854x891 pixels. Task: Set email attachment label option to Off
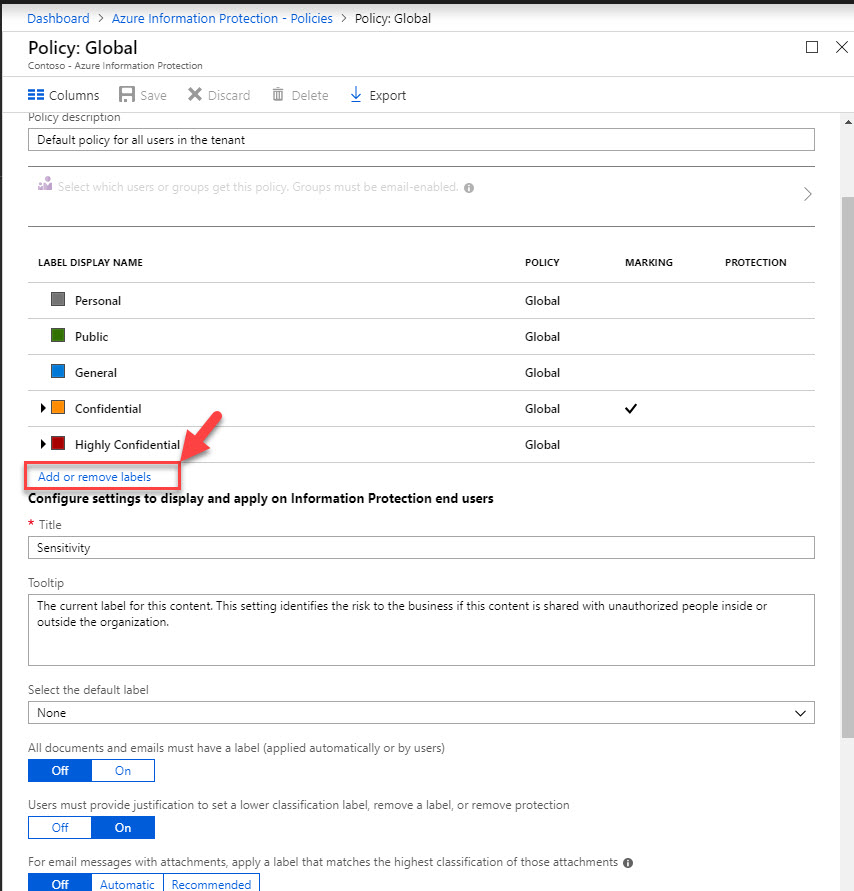coord(60,882)
